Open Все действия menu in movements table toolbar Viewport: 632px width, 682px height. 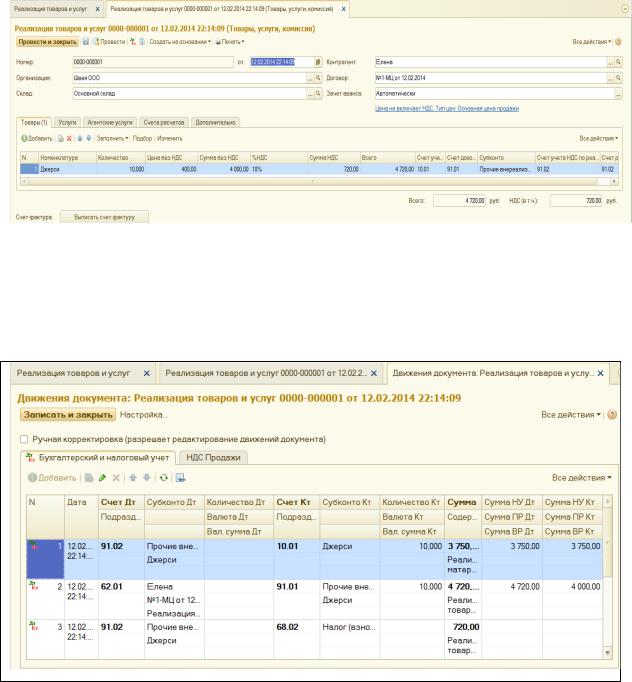tap(582, 478)
